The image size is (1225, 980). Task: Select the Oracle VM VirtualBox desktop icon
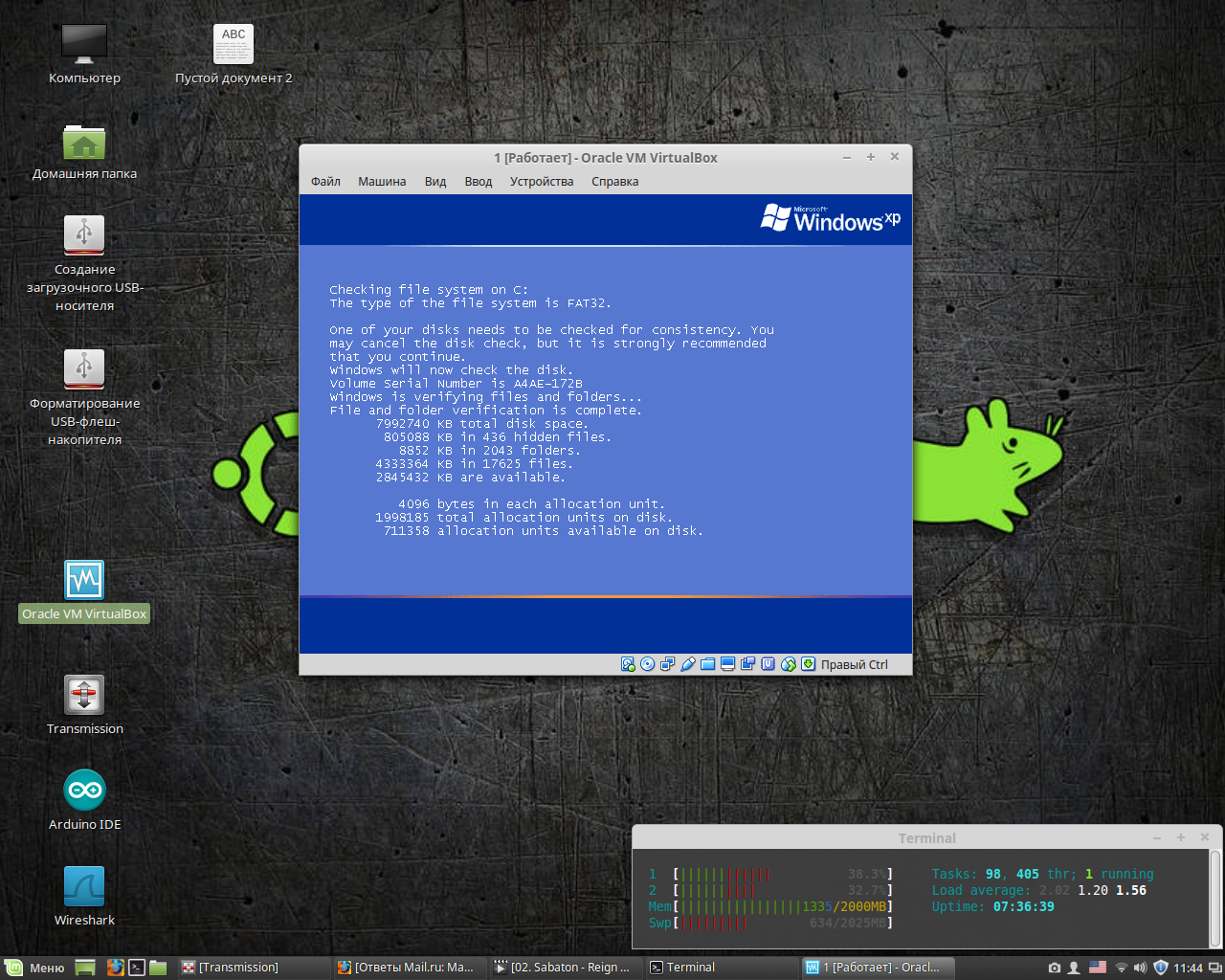(x=84, y=591)
